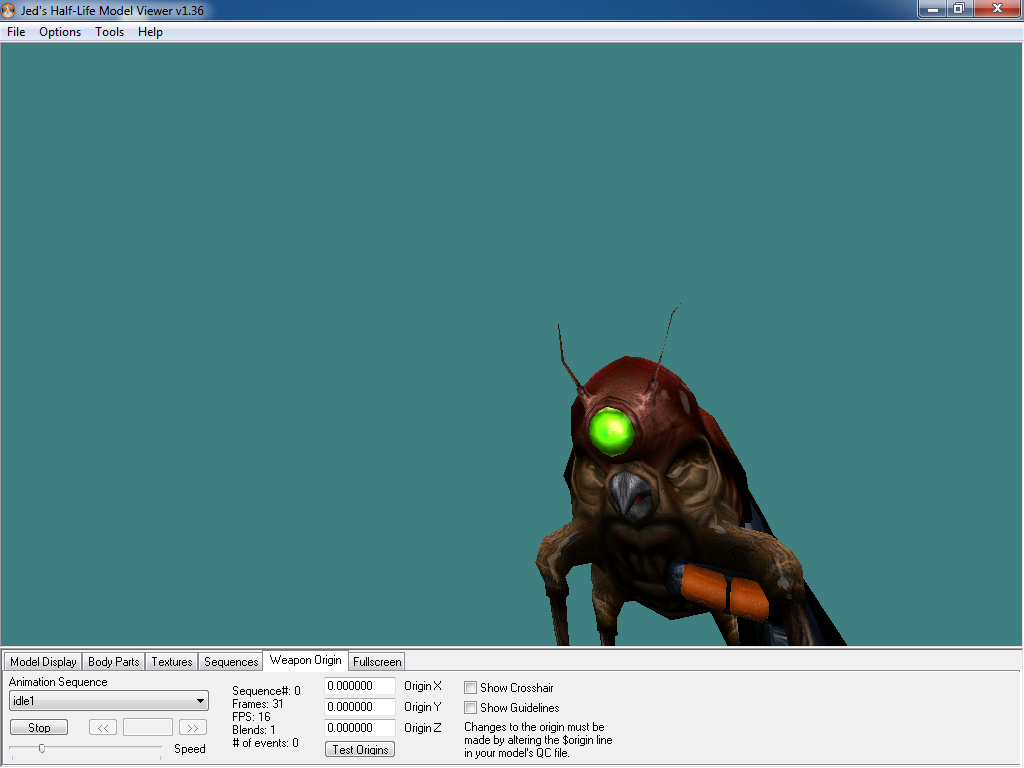Image resolution: width=1024 pixels, height=768 pixels.
Task: Click the Half-Life app icon in title bar
Action: 8,10
